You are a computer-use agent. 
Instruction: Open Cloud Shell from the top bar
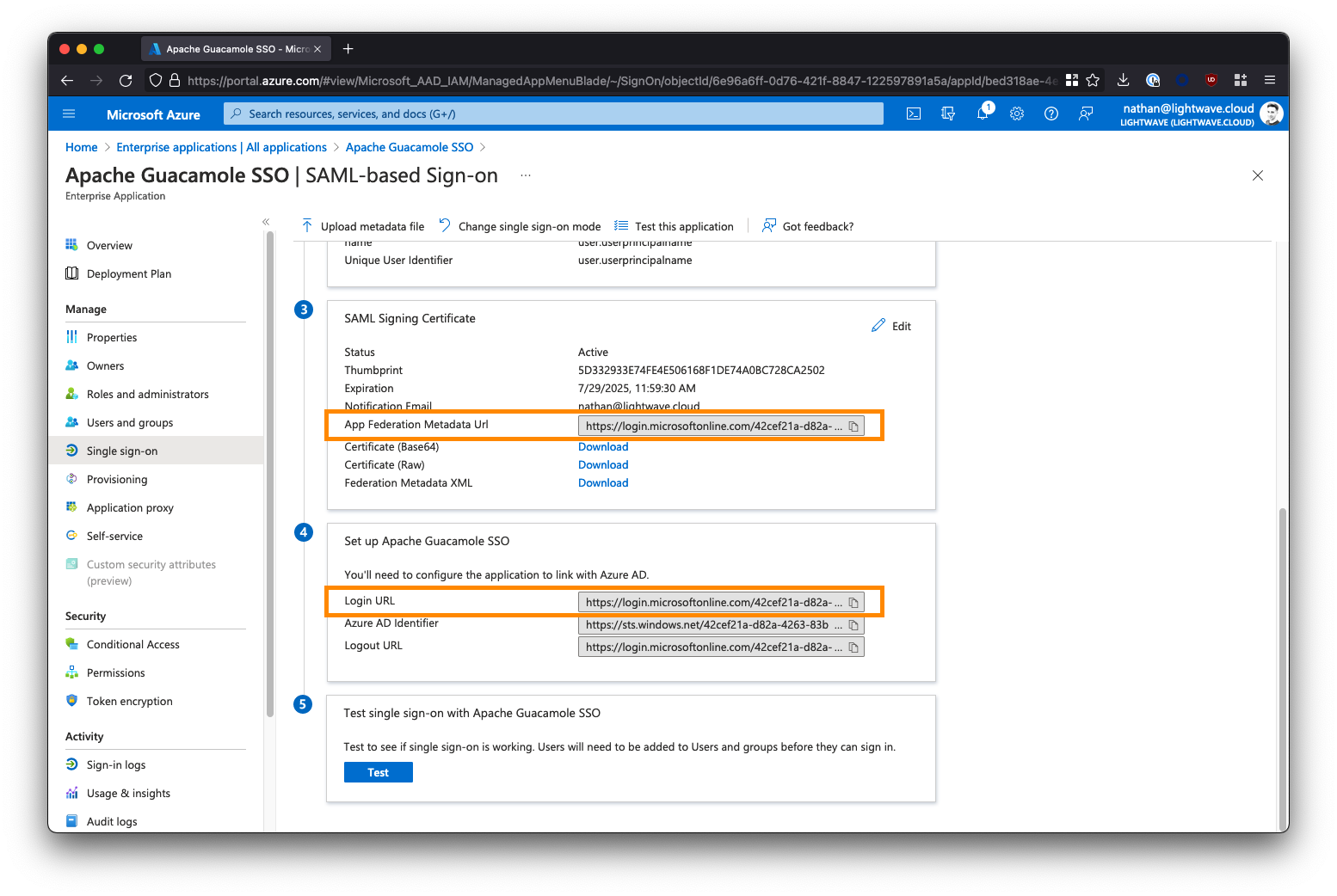[x=914, y=114]
